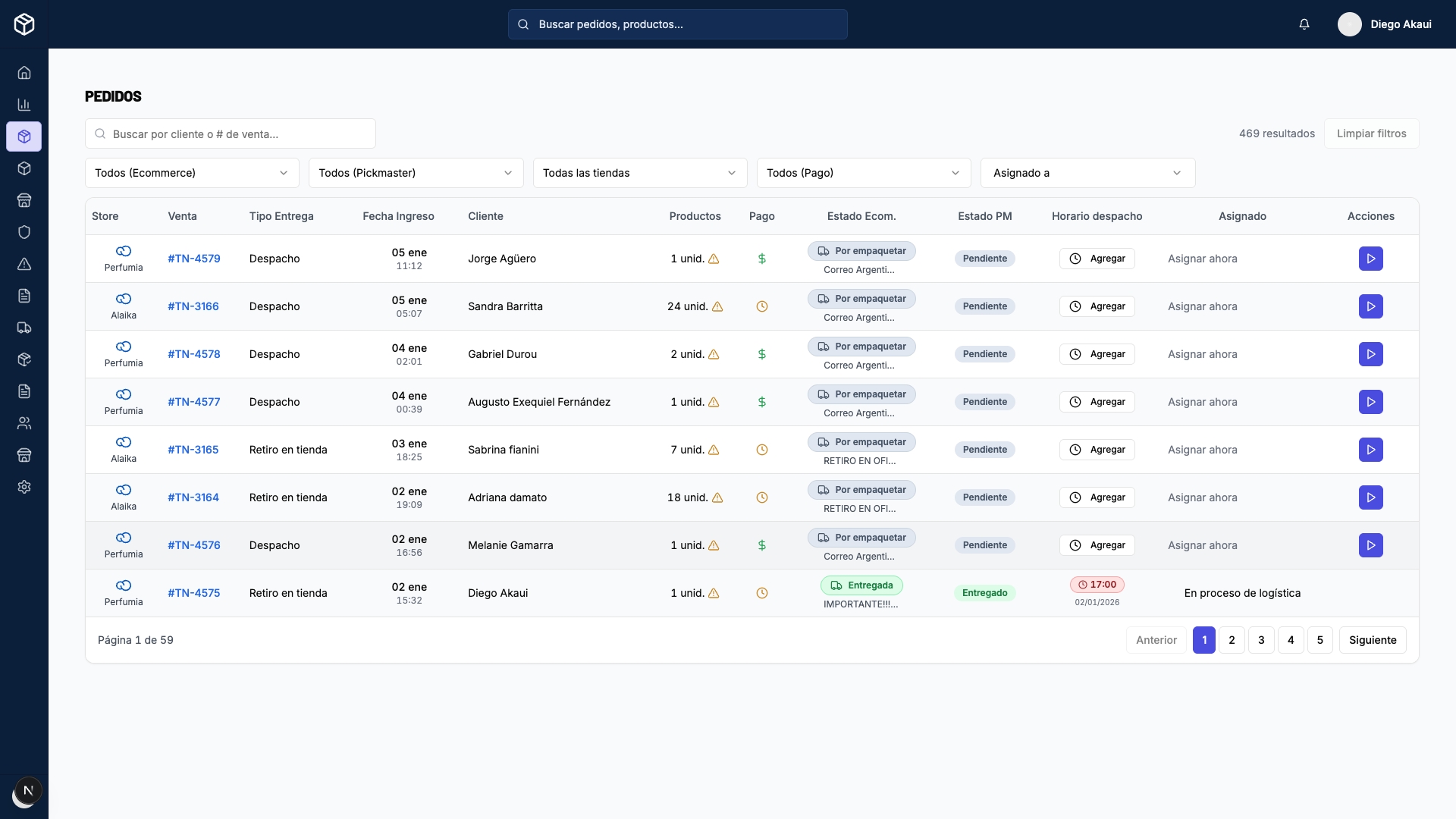This screenshot has height=819, width=1456.
Task: Open order link #TN-4578
Action: click(x=194, y=354)
